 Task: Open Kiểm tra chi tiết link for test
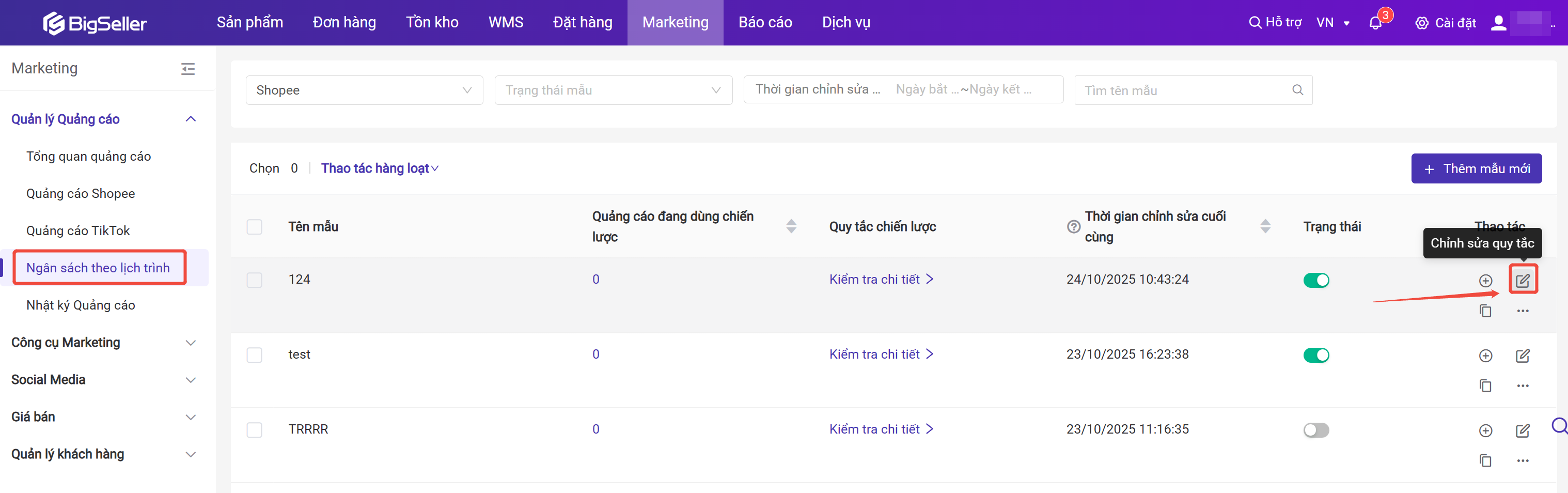(881, 355)
